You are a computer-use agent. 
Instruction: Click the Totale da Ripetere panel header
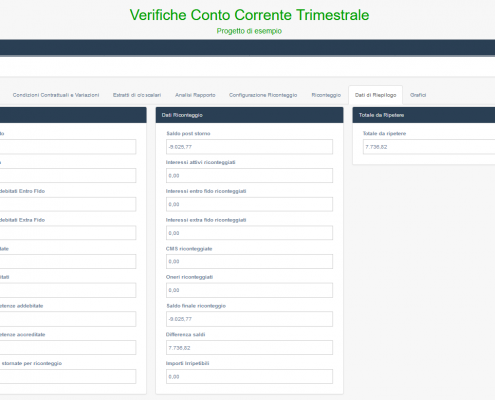tap(424, 115)
